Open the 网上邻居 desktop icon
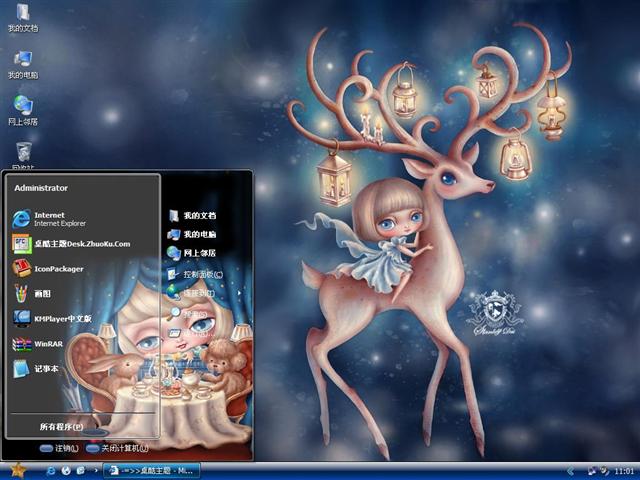Screen dimensions: 640x480 click(23, 110)
